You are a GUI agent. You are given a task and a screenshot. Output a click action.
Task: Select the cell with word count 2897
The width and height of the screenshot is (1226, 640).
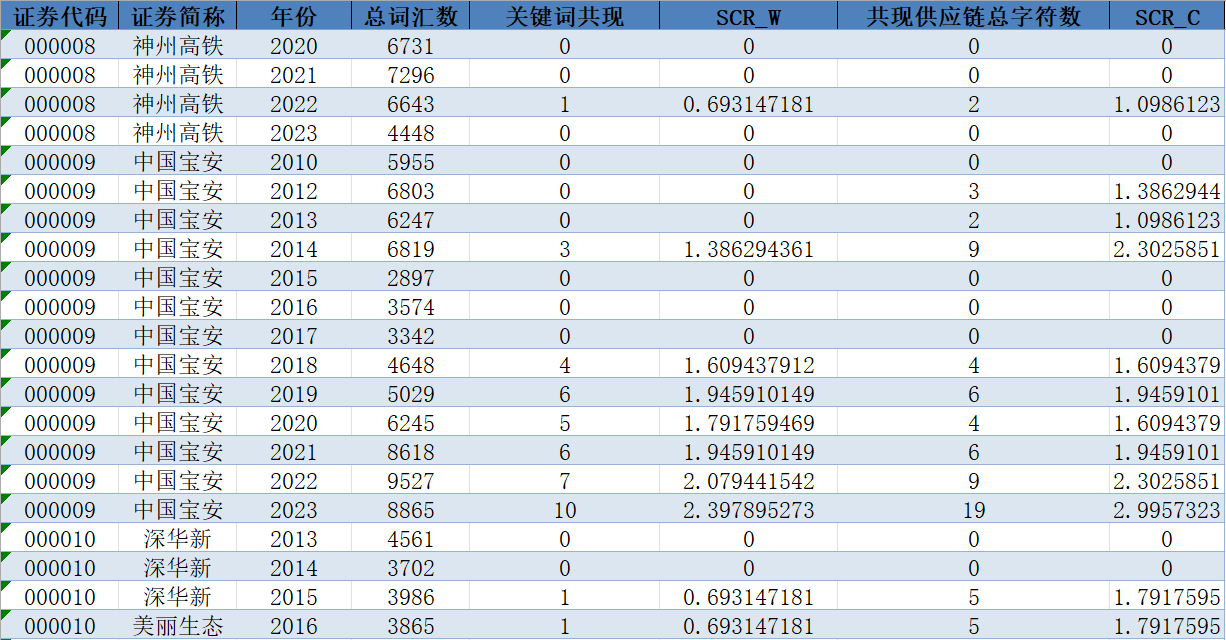tap(411, 278)
